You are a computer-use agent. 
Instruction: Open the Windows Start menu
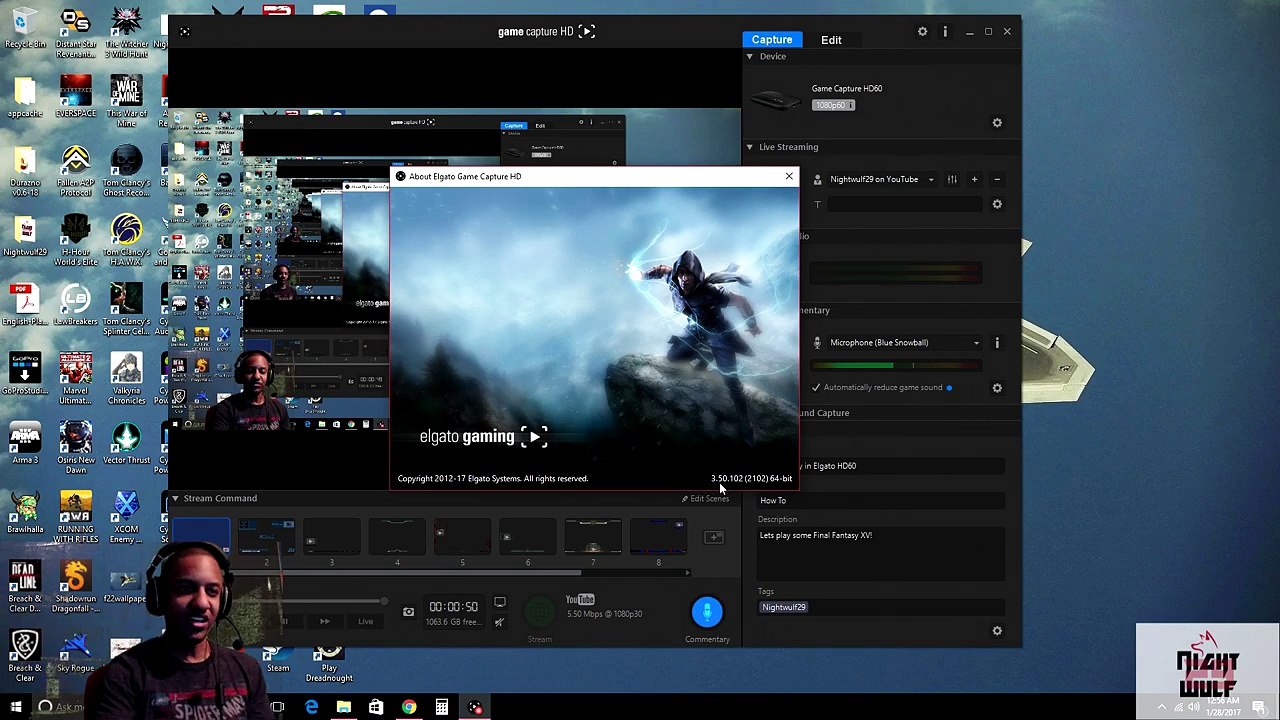15,708
